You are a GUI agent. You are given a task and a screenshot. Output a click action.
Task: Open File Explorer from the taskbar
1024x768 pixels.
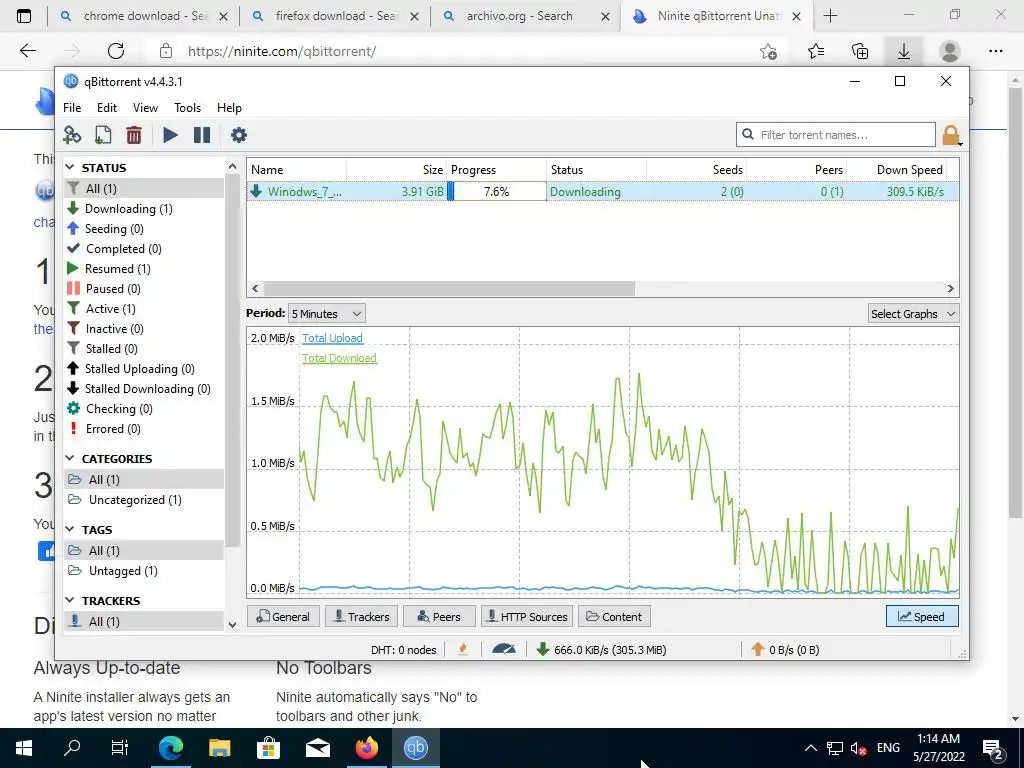pyautogui.click(x=219, y=748)
